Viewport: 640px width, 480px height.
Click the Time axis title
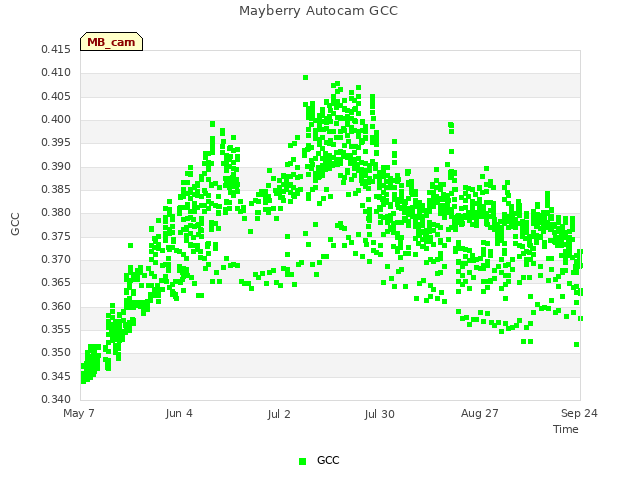coord(566,429)
